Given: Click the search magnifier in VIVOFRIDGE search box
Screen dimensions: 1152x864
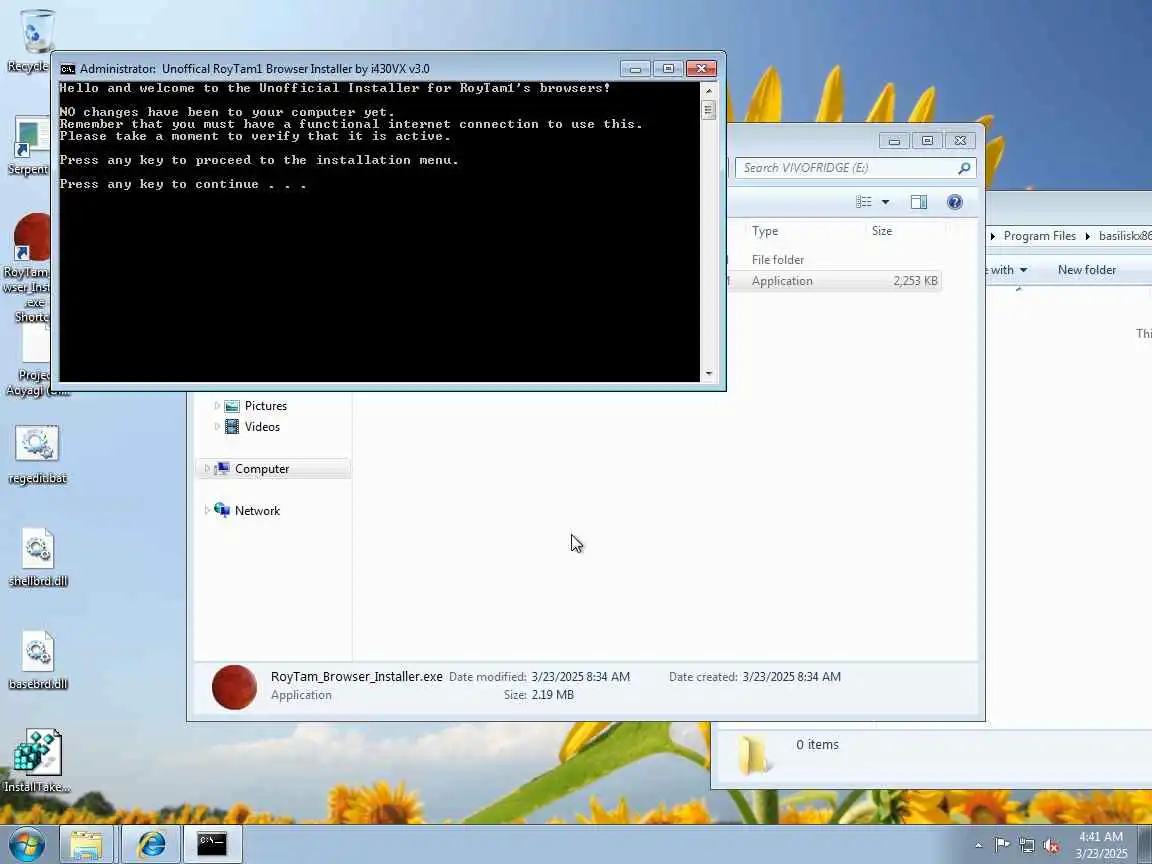Looking at the screenshot, I should pos(963,168).
